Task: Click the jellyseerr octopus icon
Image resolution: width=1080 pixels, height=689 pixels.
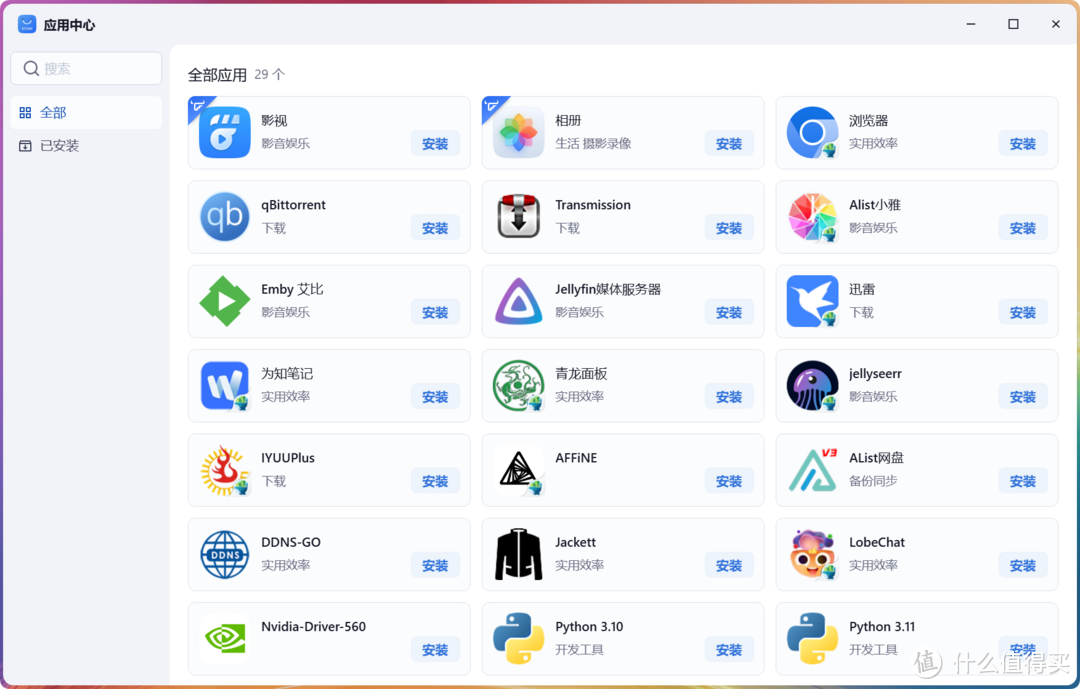Action: [x=811, y=386]
